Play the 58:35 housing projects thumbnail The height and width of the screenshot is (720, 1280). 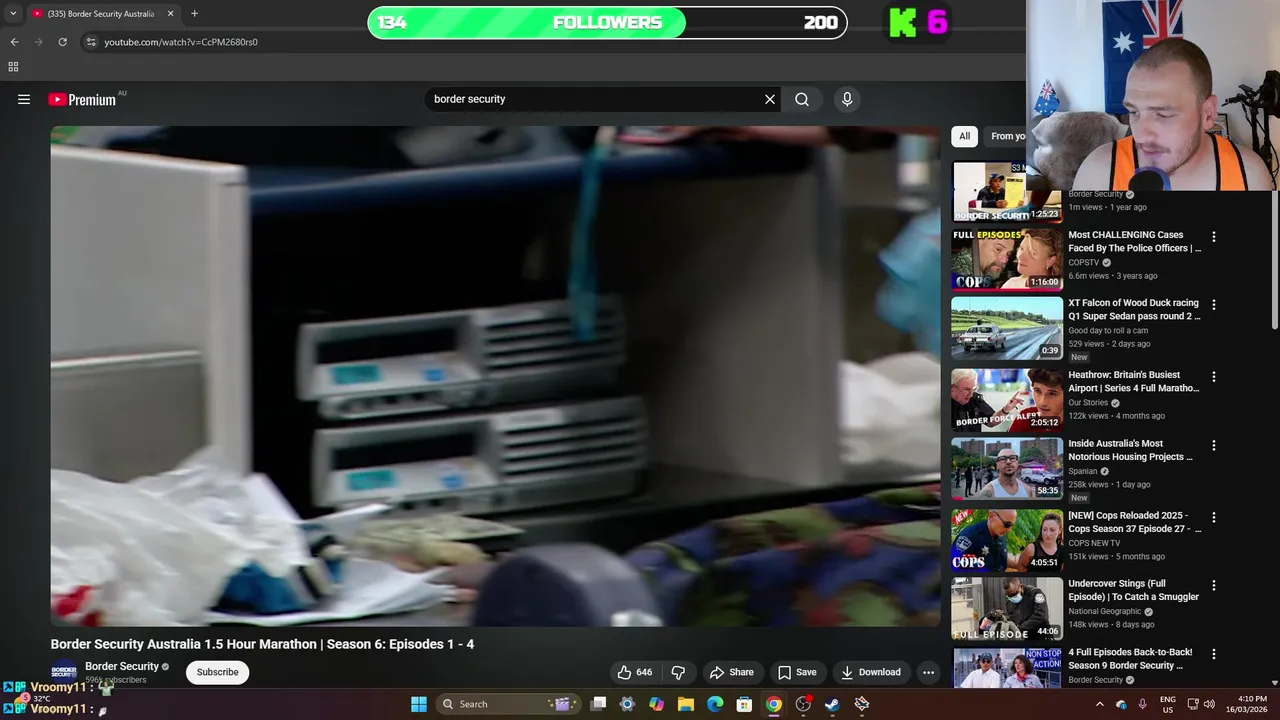coord(1007,468)
